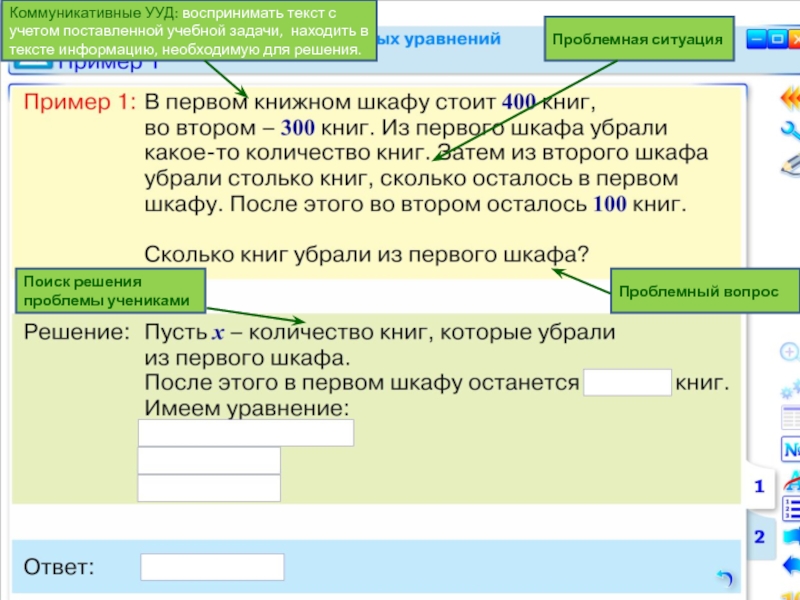This screenshot has height=600, width=800.
Task: Select the pencil drawing tool
Action: [x=791, y=164]
